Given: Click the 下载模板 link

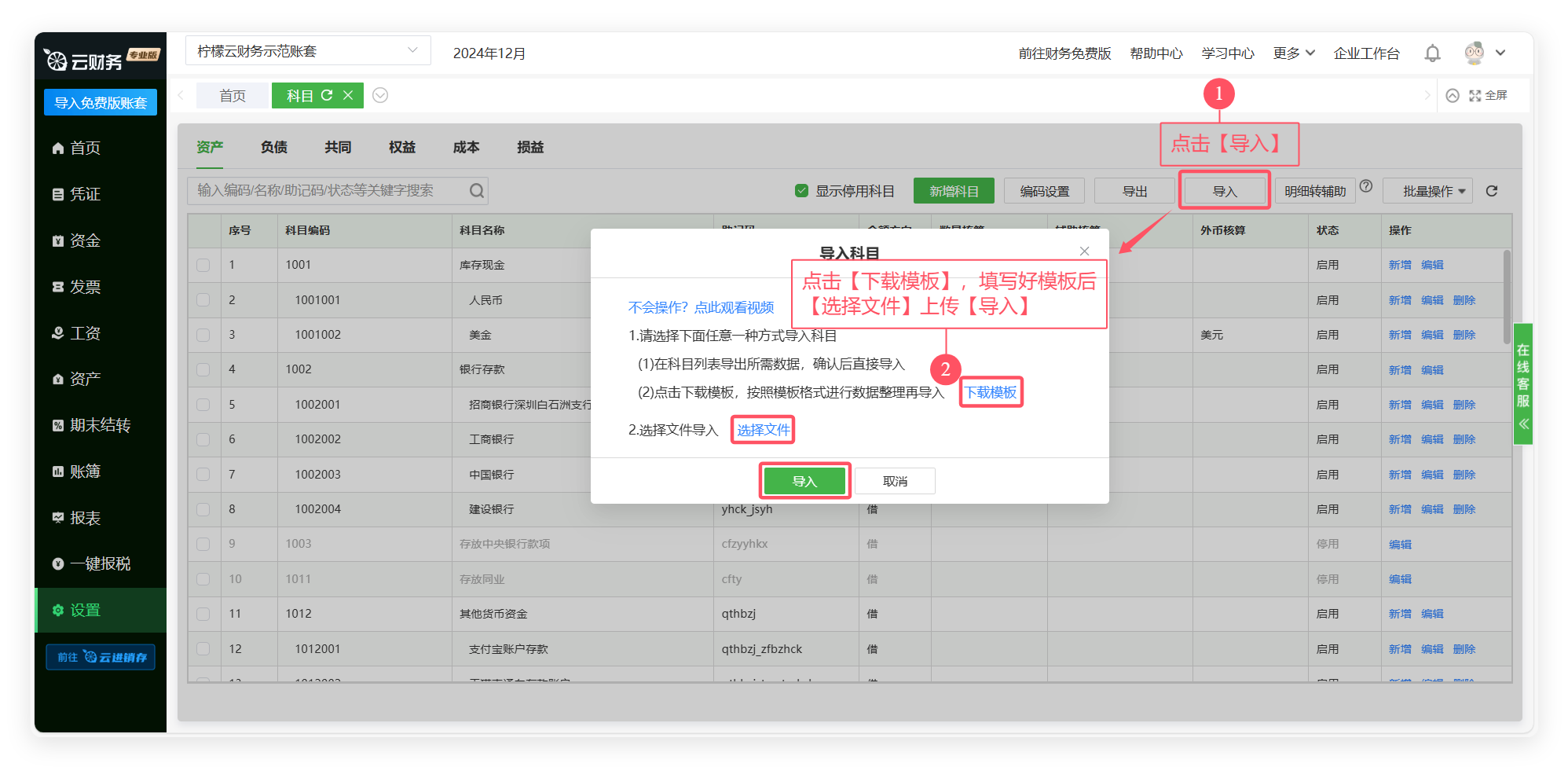Looking at the screenshot, I should pos(991,392).
